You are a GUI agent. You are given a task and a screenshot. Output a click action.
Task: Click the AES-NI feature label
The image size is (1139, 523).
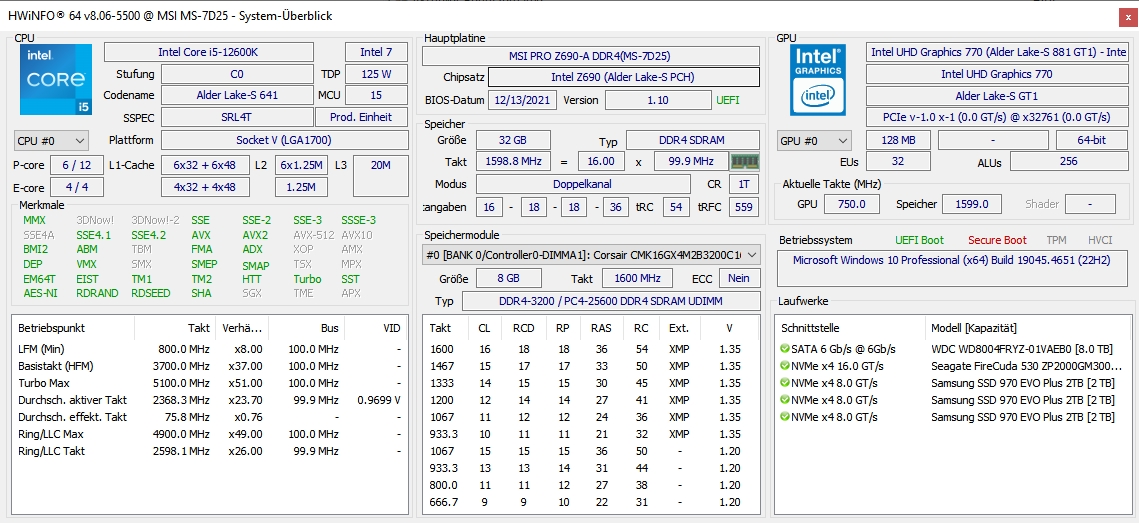pos(40,293)
